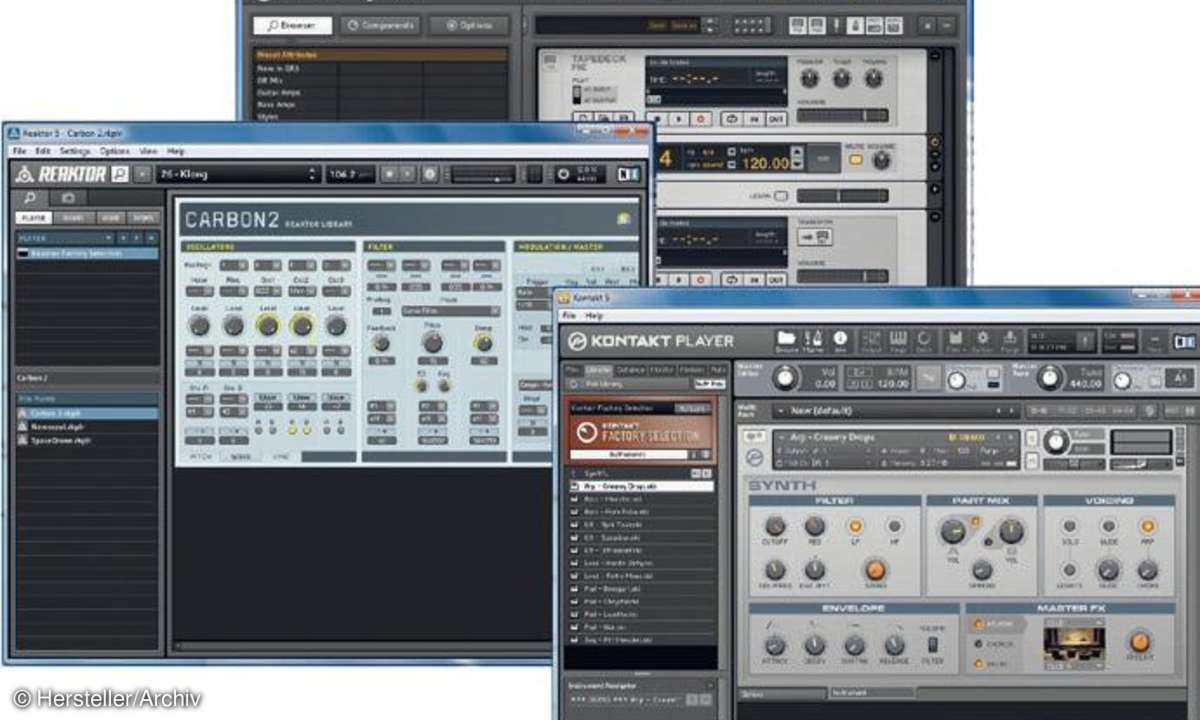Click the Kontakt Factory Selection banner
Screen dimensions: 1200x720
(x=640, y=429)
